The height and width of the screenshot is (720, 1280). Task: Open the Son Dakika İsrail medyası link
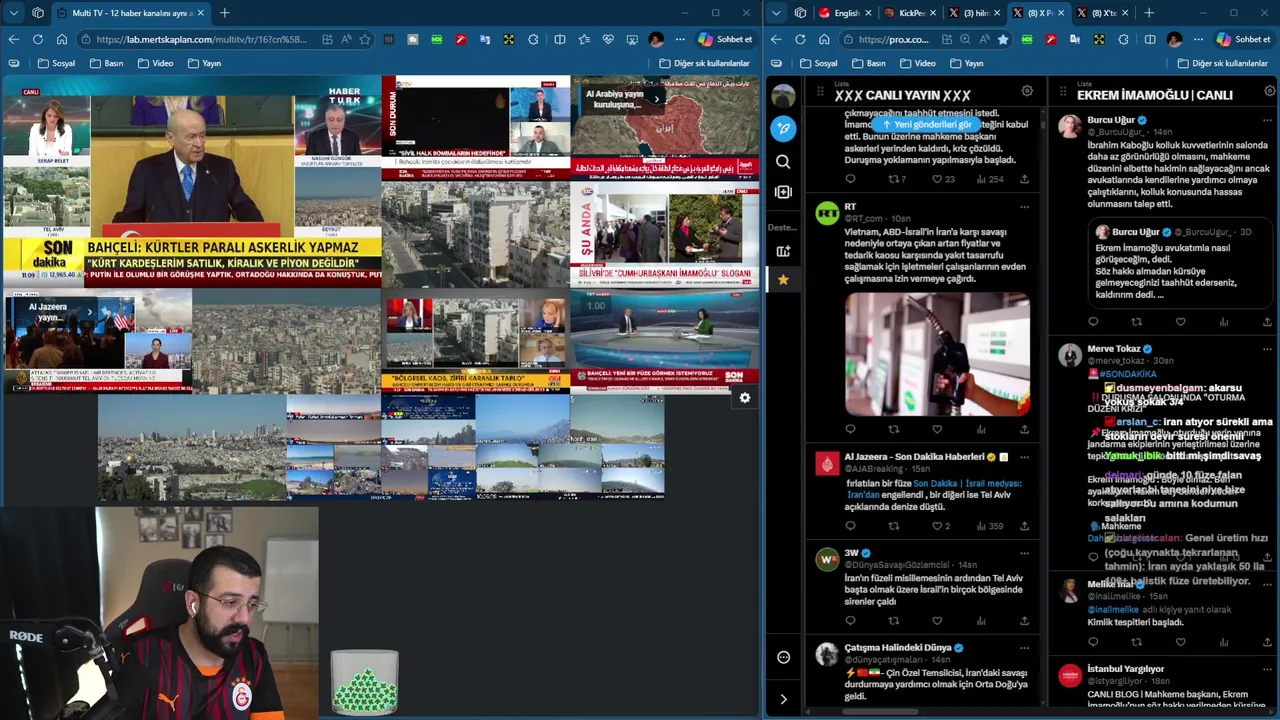pyautogui.click(x=968, y=483)
